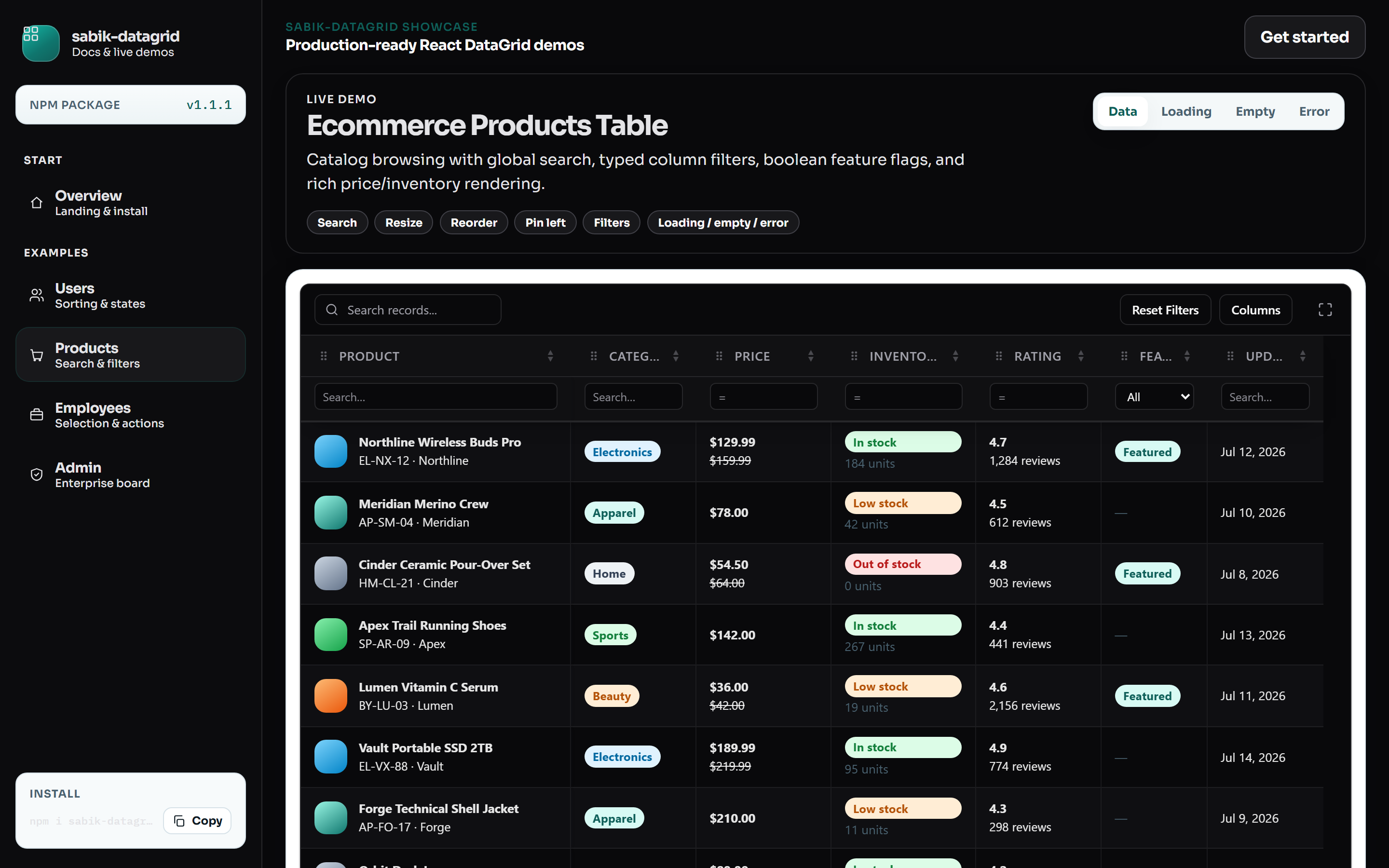Click the Get started button

click(x=1304, y=37)
